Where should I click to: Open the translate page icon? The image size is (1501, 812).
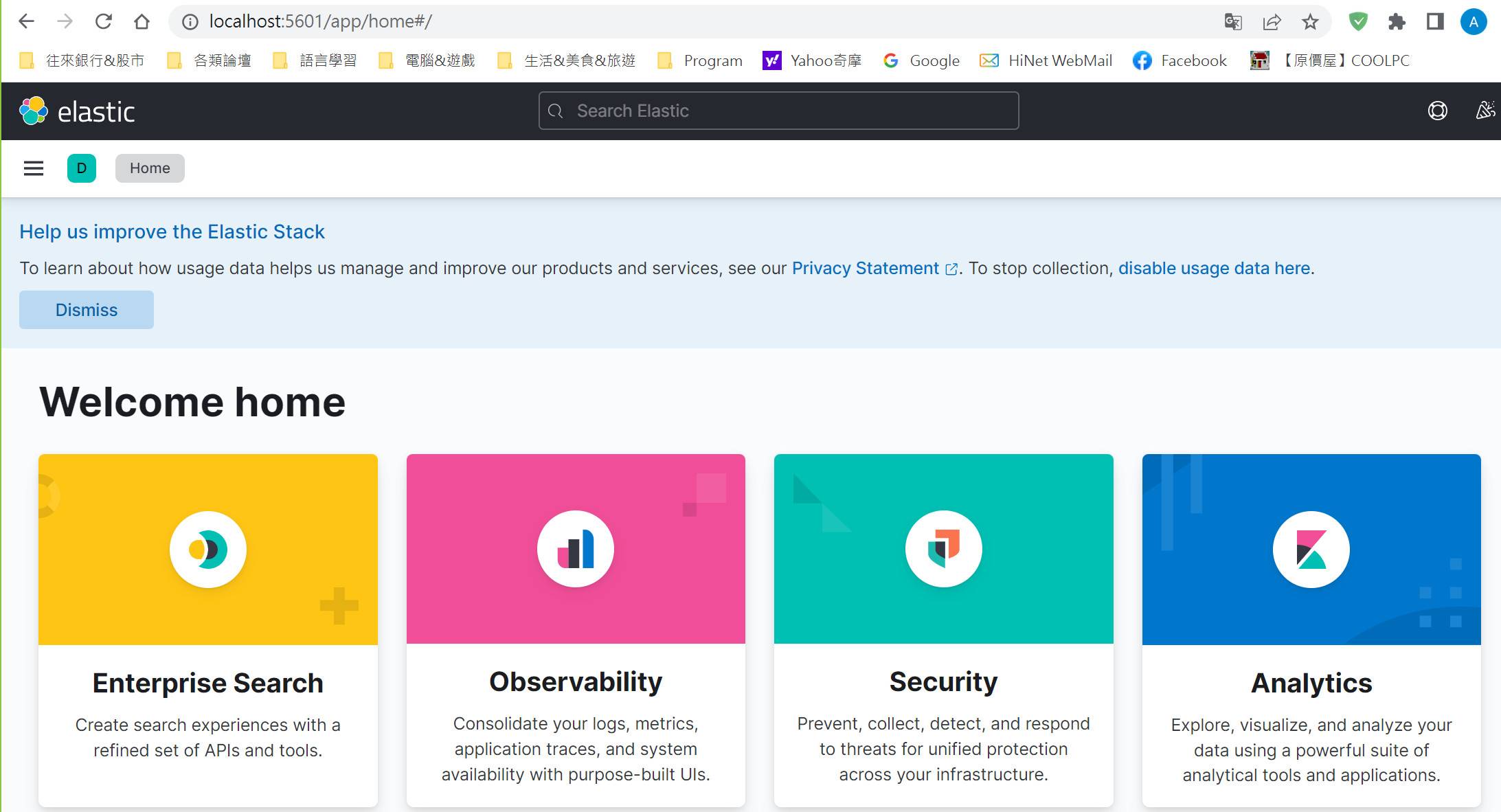point(1233,22)
